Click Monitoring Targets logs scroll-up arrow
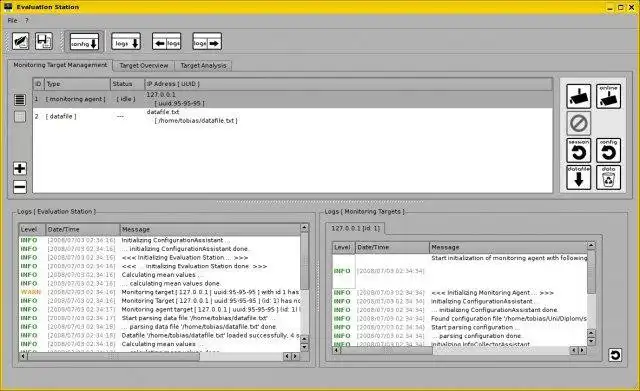 coord(591,246)
